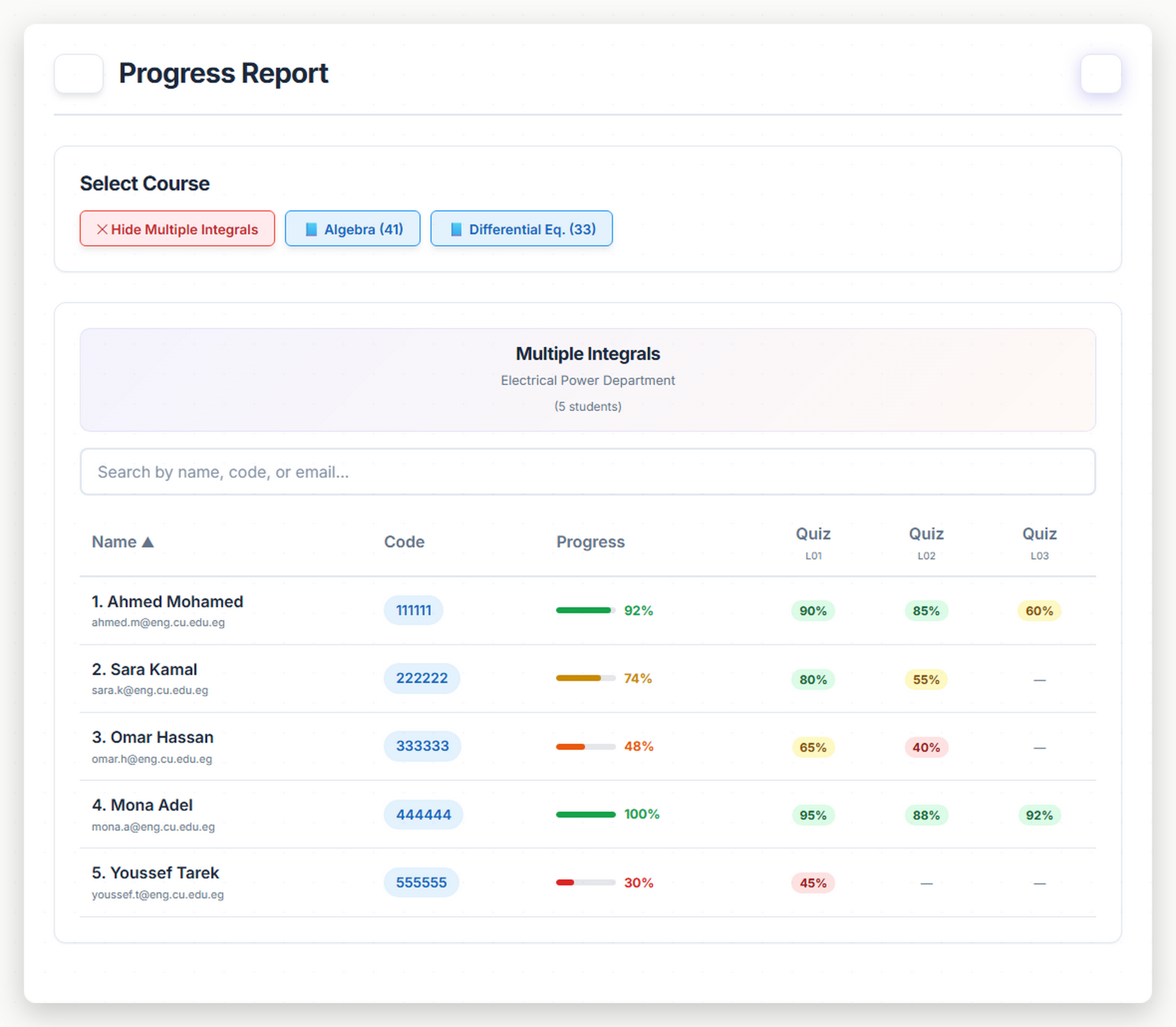
Task: Click the Progress Report page title
Action: (x=223, y=73)
